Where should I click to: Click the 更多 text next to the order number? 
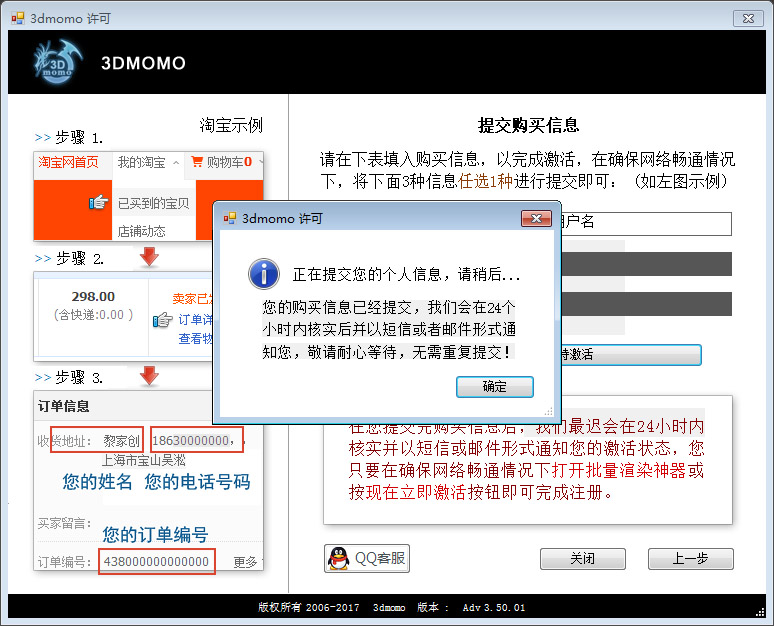(245, 562)
